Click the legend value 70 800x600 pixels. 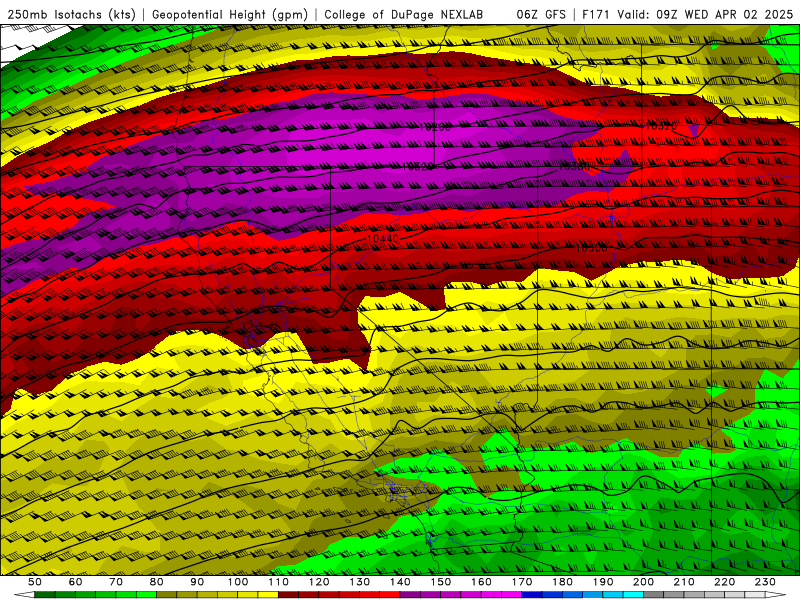tap(116, 582)
